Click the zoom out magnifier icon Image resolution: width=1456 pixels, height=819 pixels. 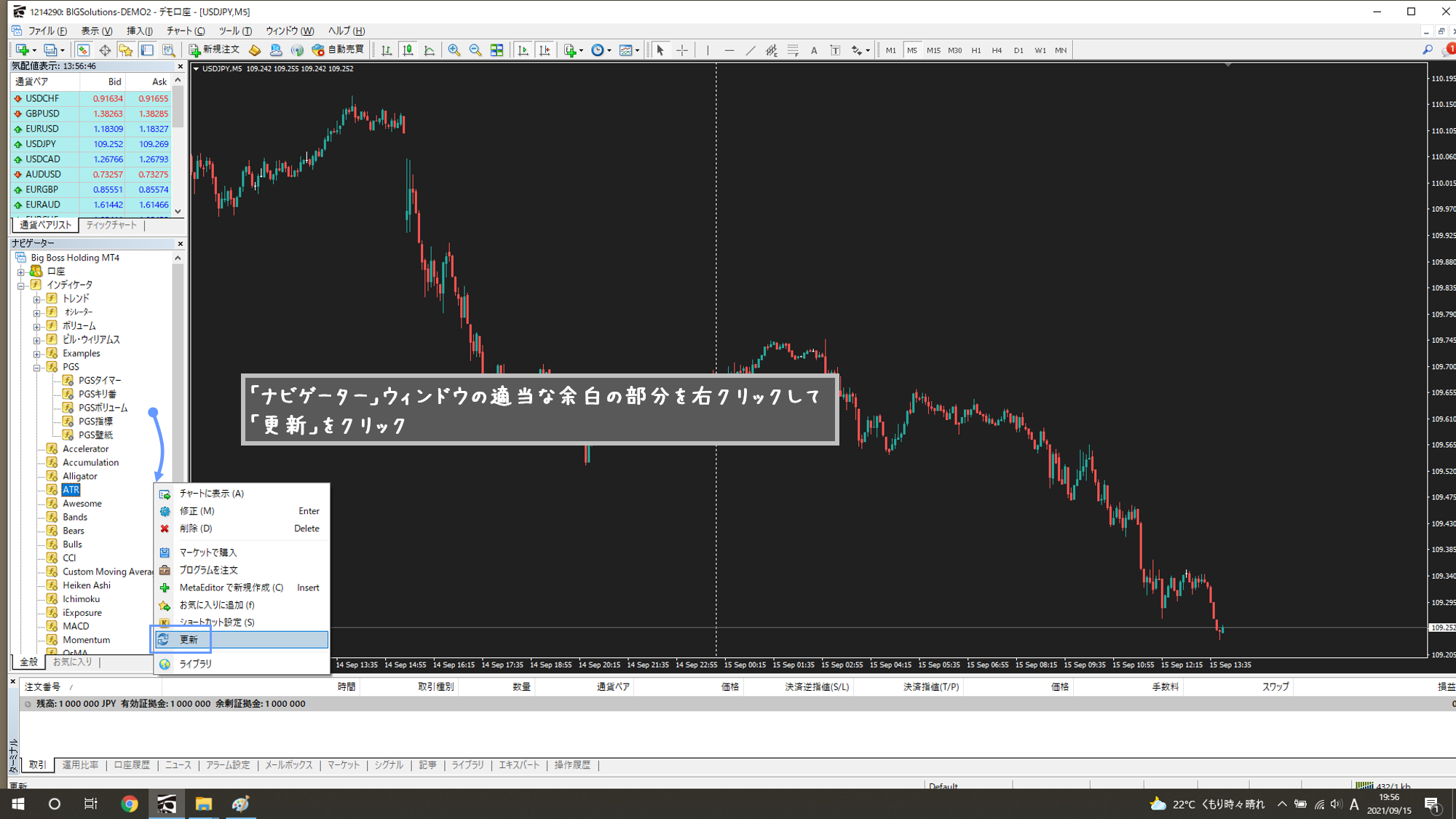pyautogui.click(x=475, y=50)
